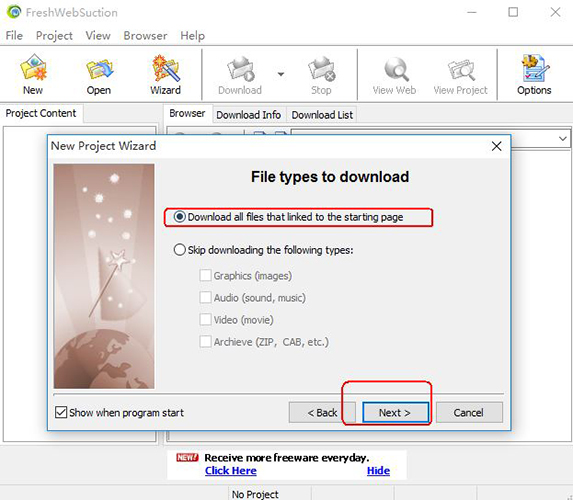Select Skip downloading the following types option
This screenshot has width=573, height=500.
179,250
